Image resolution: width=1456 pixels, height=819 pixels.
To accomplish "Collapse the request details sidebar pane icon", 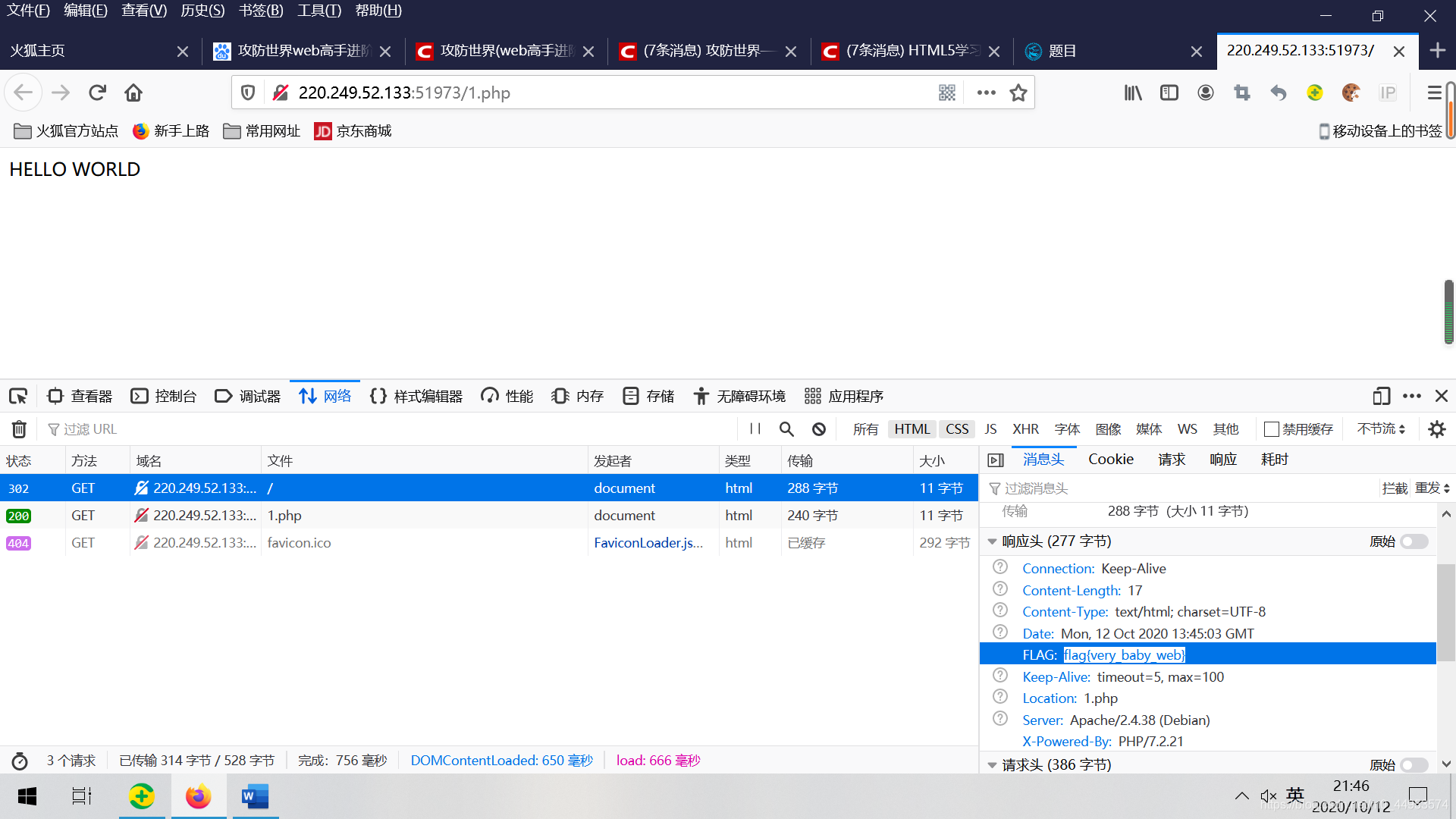I will 996,460.
